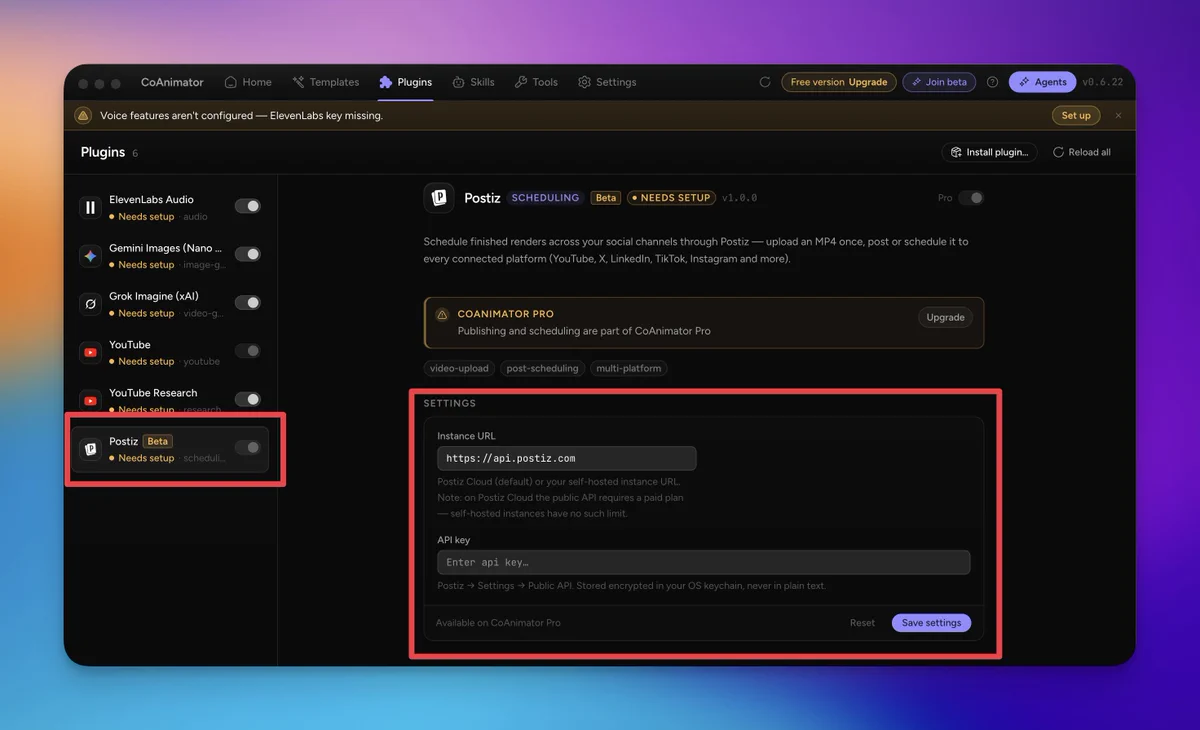Click Set up in the voice warning banner
Viewport: 1200px width, 730px height.
pyautogui.click(x=1076, y=115)
